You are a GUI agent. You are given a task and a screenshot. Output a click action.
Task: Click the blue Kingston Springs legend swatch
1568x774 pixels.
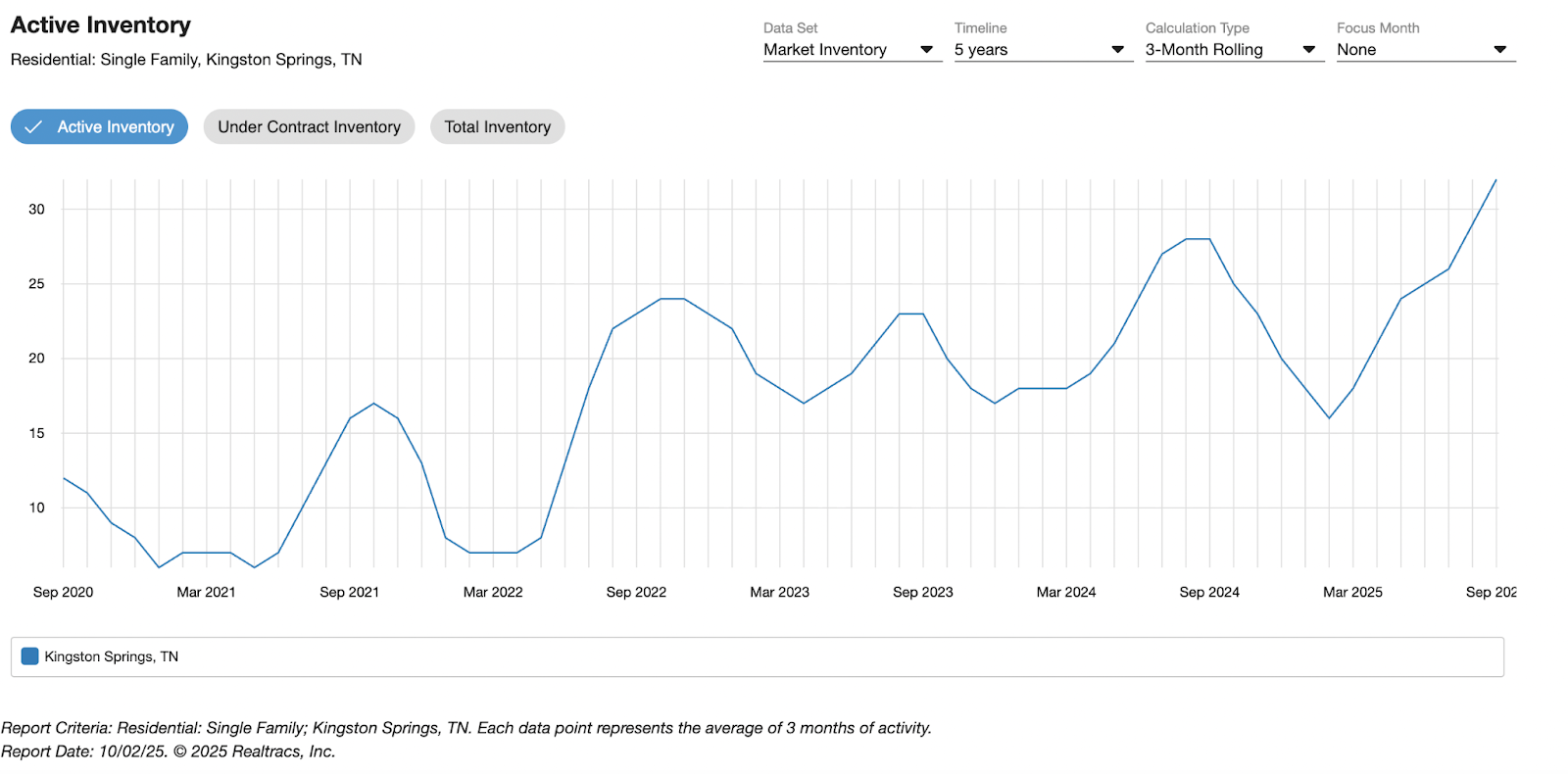click(30, 656)
